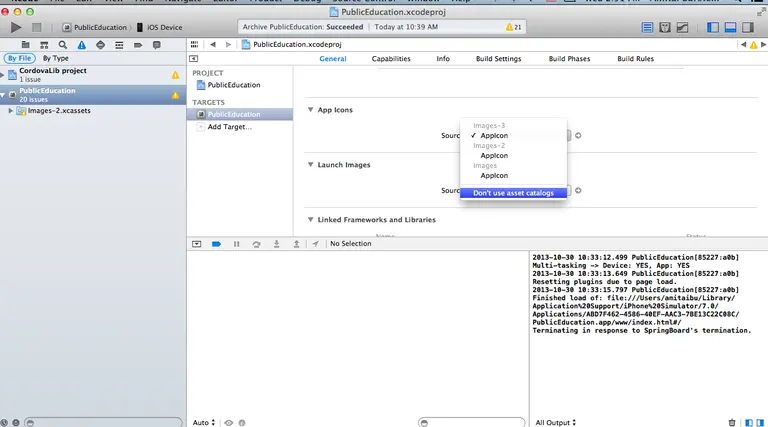The height and width of the screenshot is (427, 768).
Task: Jump to the next issue arrow
Action: tap(763, 45)
